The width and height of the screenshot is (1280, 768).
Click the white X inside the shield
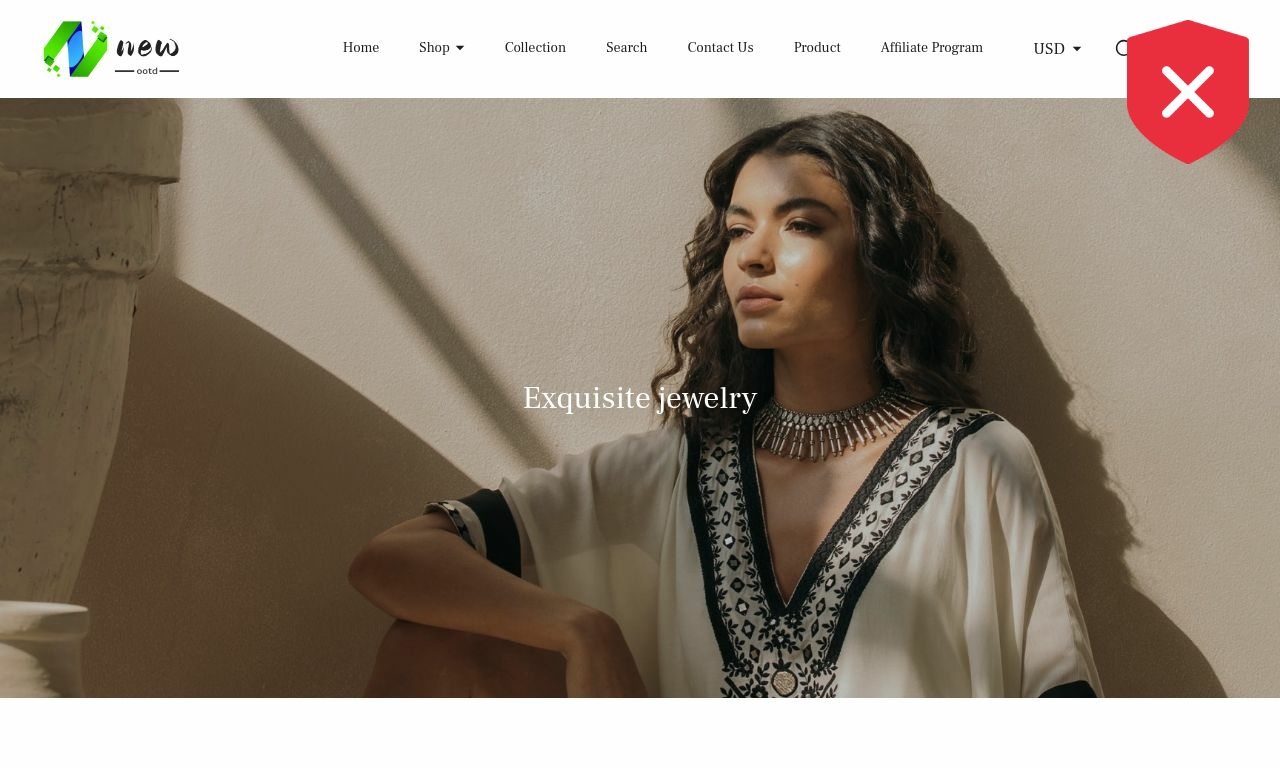(x=1188, y=91)
